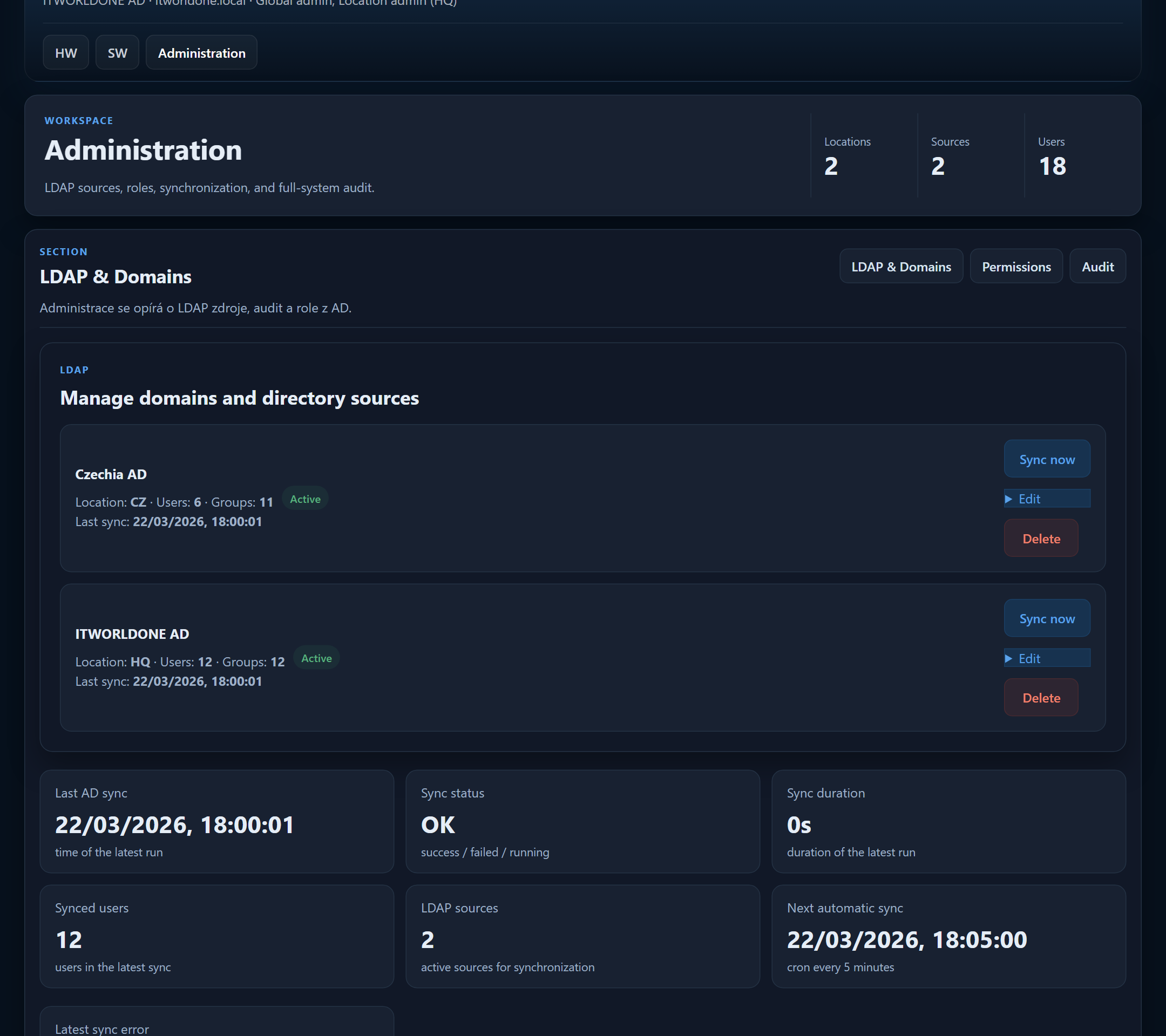The image size is (1166, 1036).
Task: Click the Active badge on Czechia AD
Action: coord(305,499)
